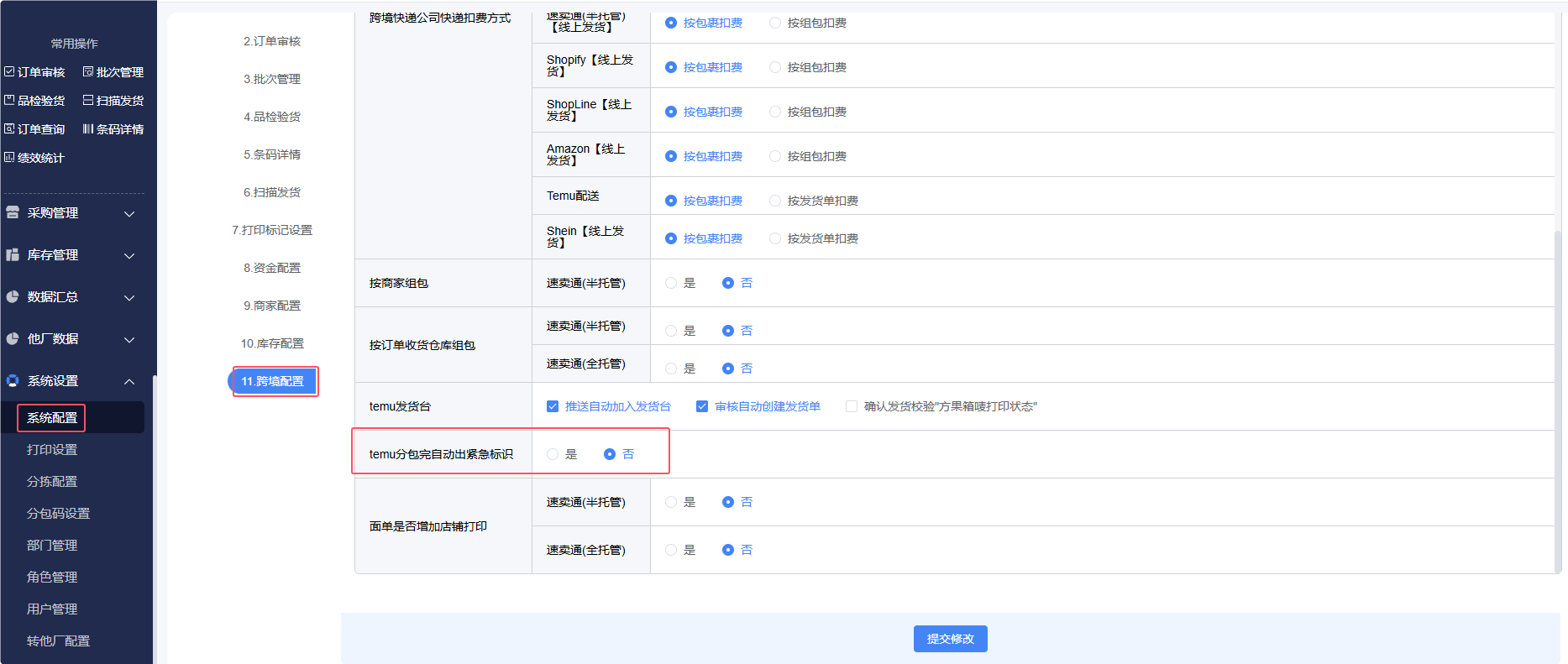
Task: Switch to the 3.批次管理 settings tab
Action: click(272, 79)
